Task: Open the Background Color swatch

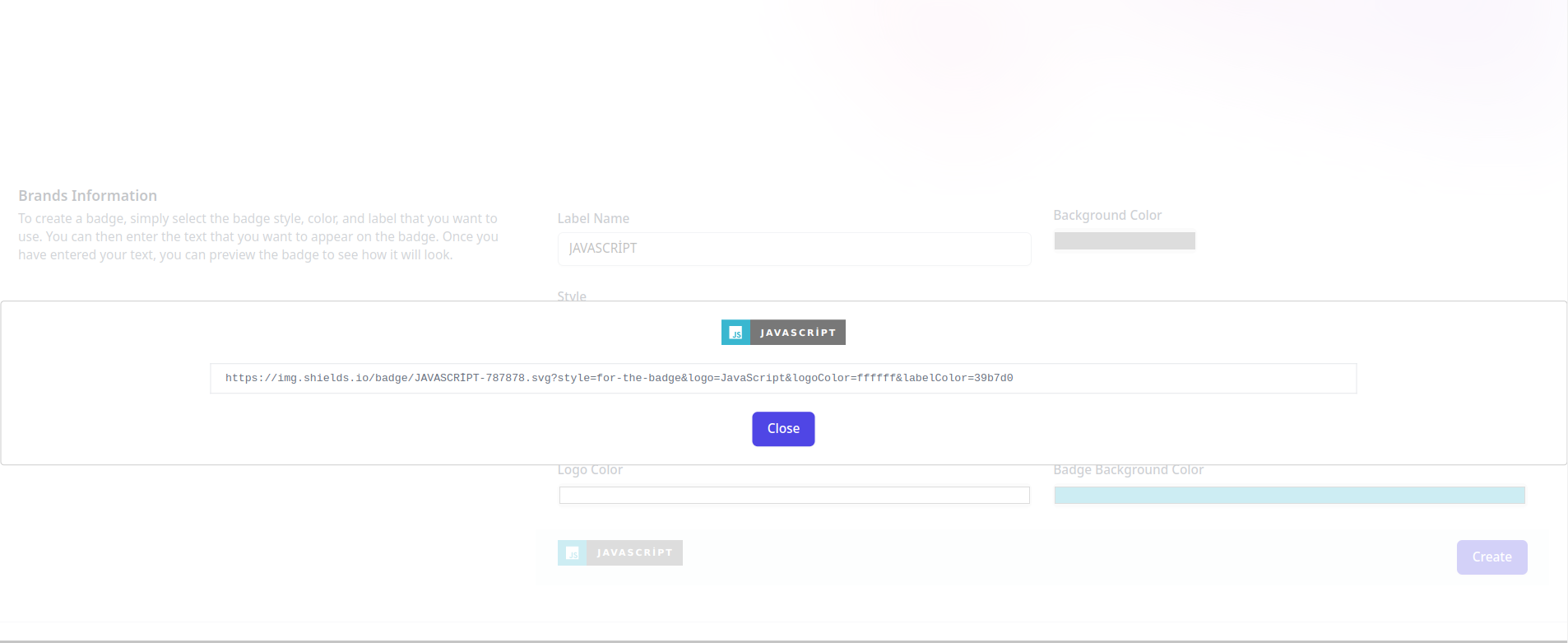Action: click(x=1125, y=241)
